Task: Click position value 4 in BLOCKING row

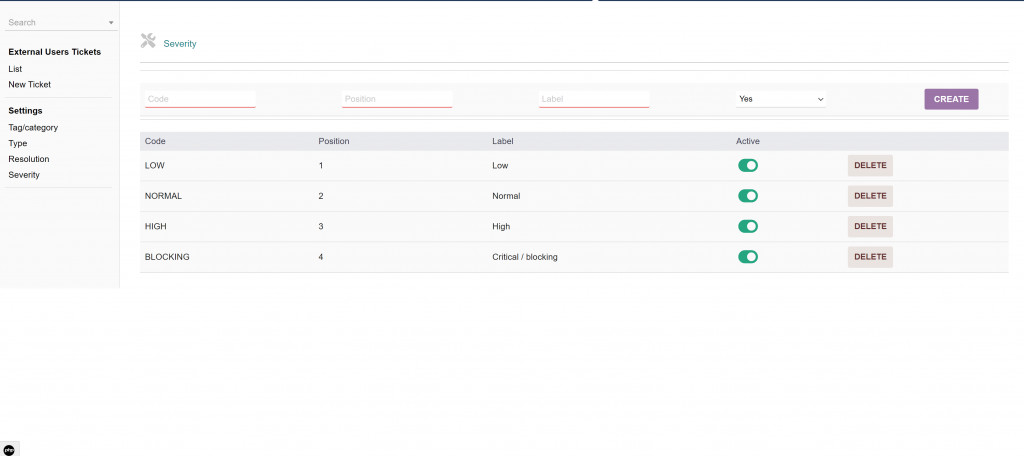Action: click(321, 257)
